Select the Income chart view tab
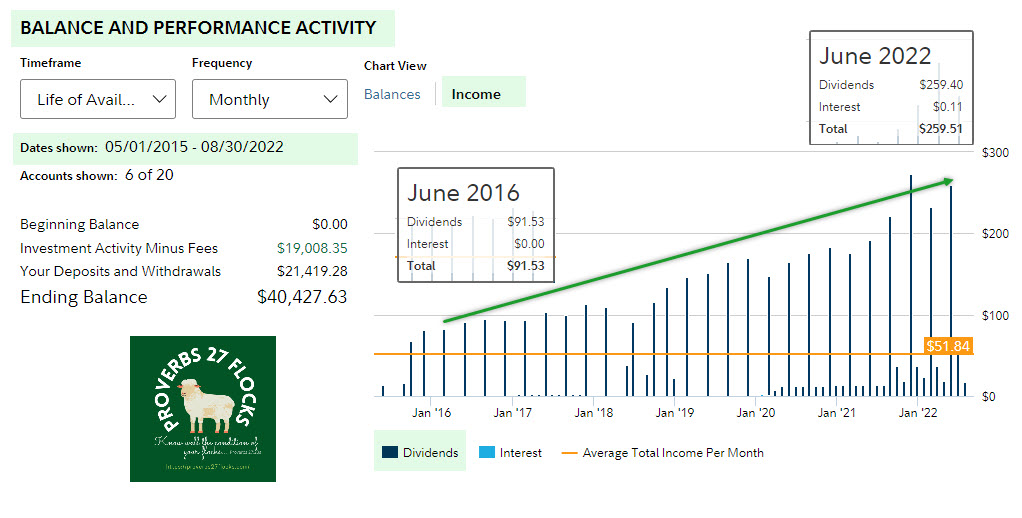 476,94
